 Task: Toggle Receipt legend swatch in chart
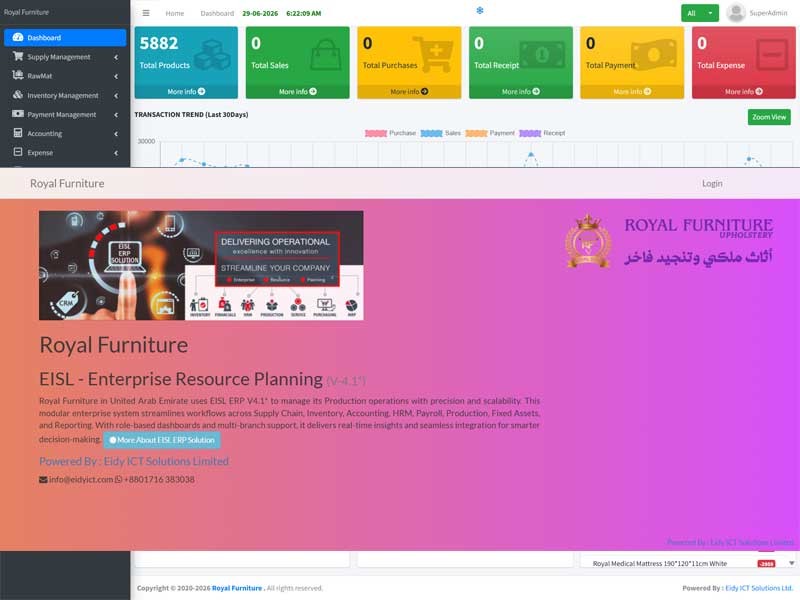point(530,133)
